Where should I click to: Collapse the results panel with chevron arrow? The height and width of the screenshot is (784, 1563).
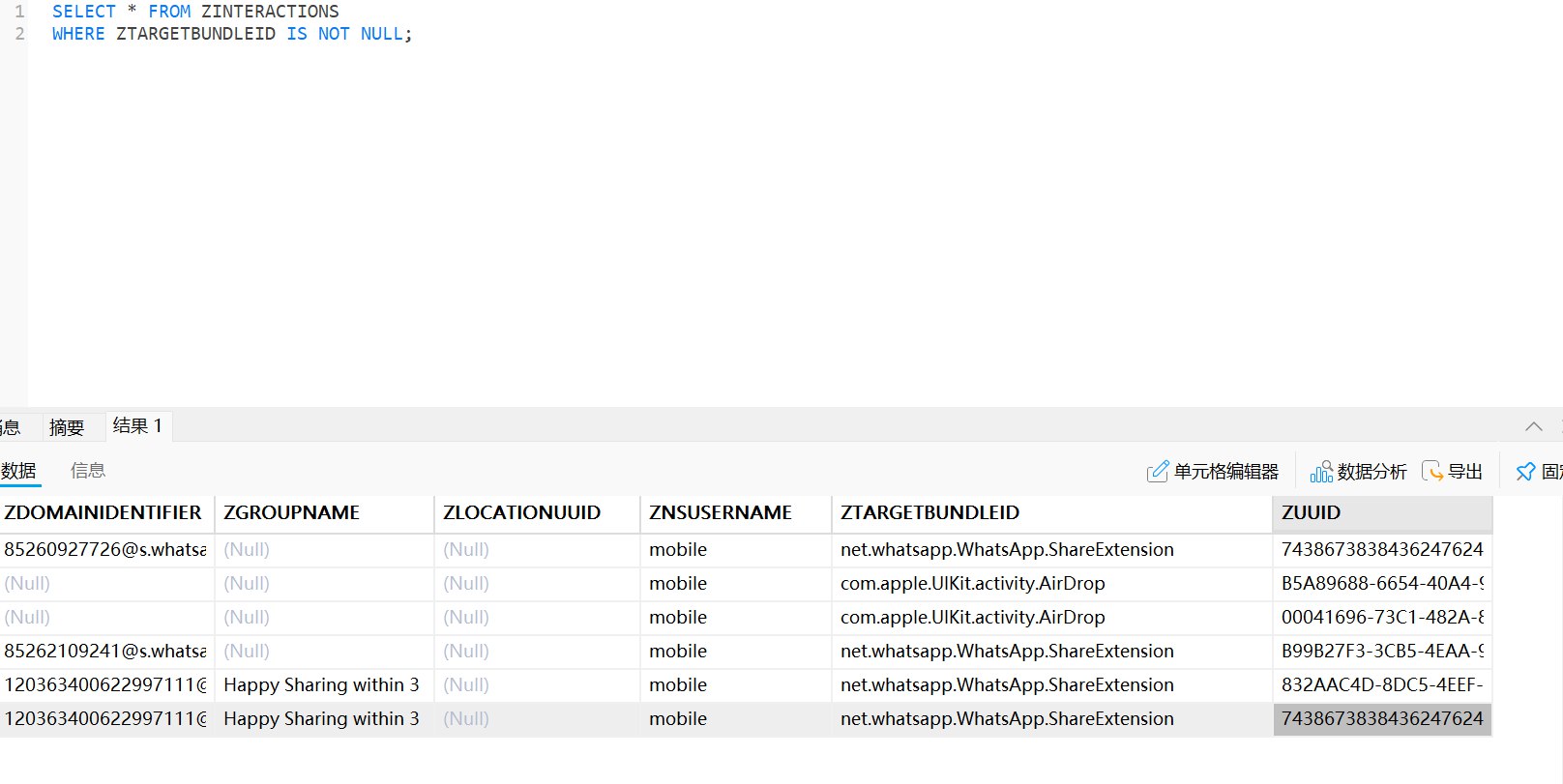(1534, 426)
